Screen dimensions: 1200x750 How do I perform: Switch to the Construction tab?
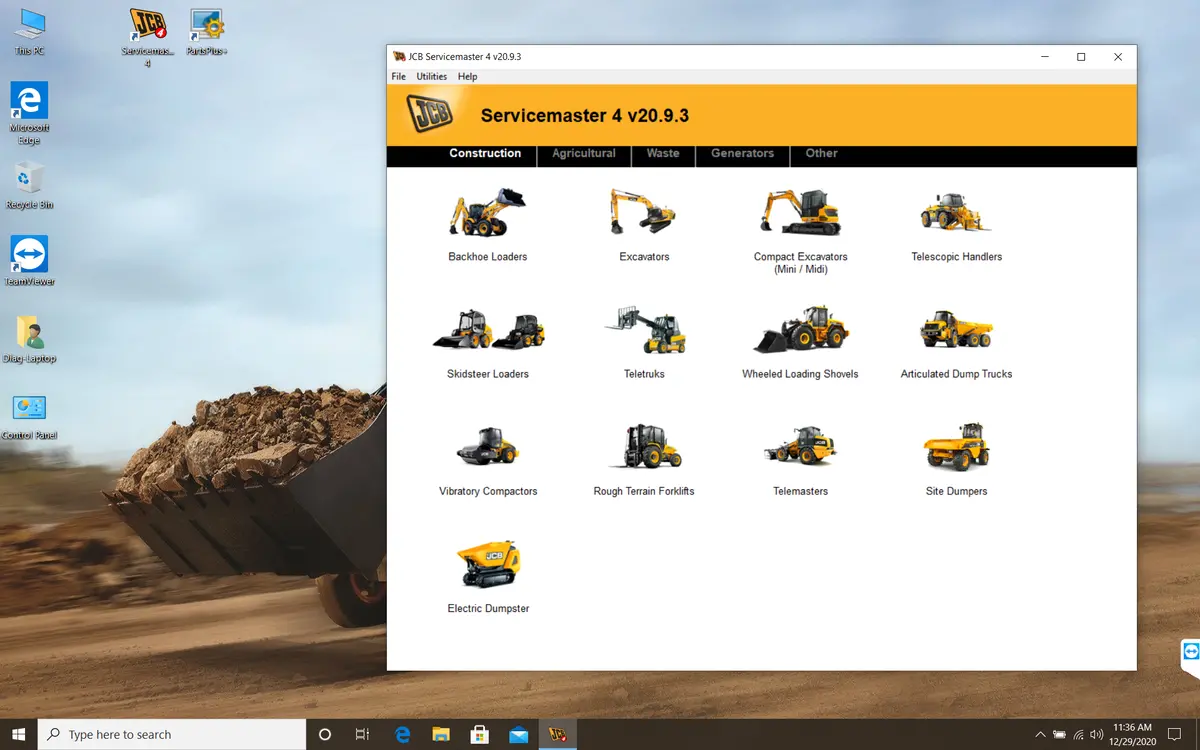coord(485,154)
